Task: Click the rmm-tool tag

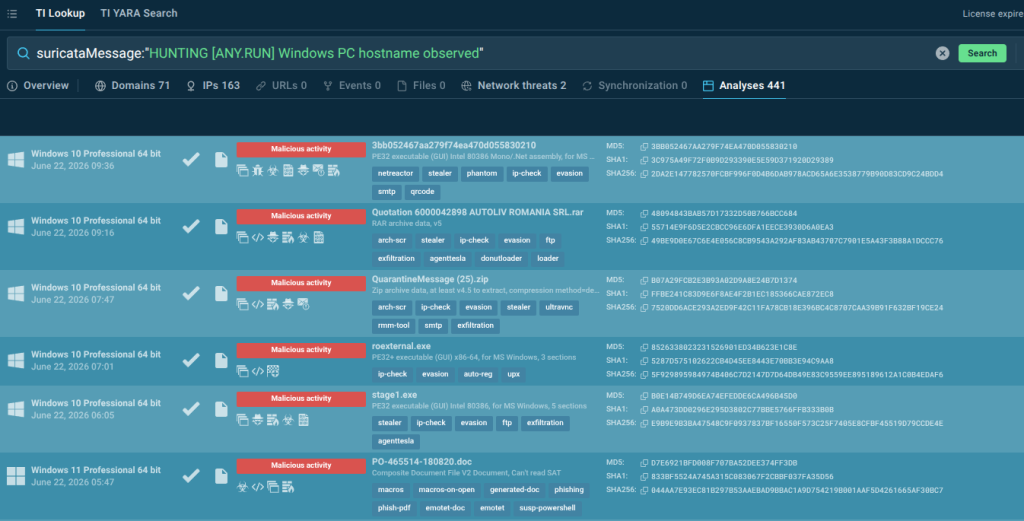Action: click(x=394, y=326)
